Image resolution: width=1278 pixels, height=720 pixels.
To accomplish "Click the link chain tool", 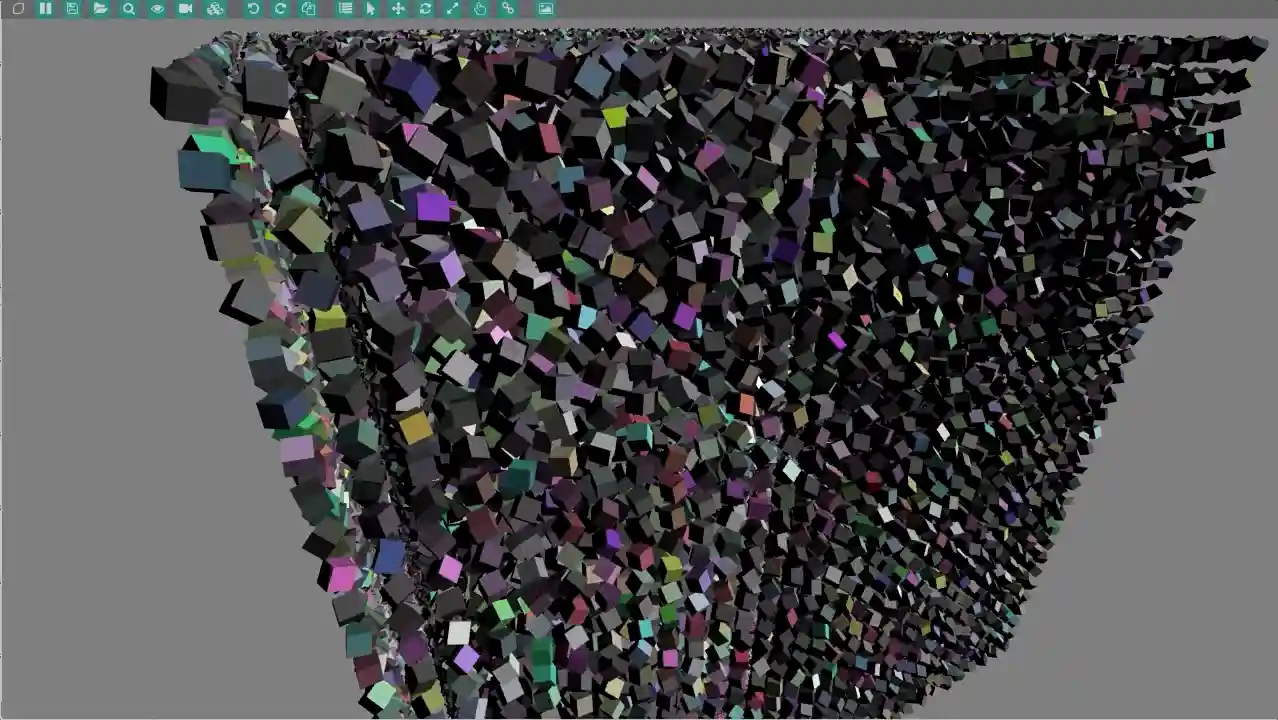I will 507,9.
